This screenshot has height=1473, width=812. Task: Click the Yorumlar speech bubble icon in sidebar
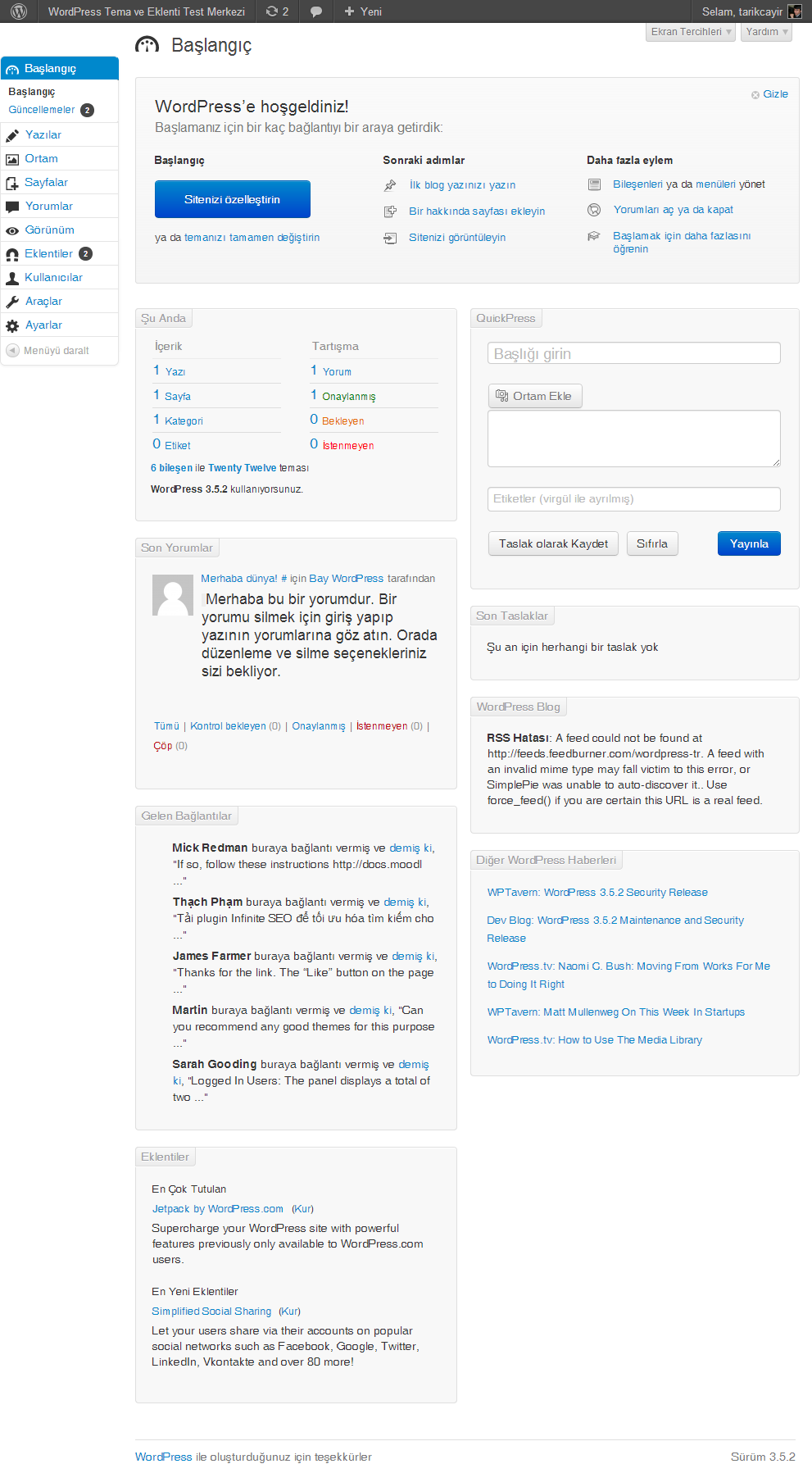[12, 207]
